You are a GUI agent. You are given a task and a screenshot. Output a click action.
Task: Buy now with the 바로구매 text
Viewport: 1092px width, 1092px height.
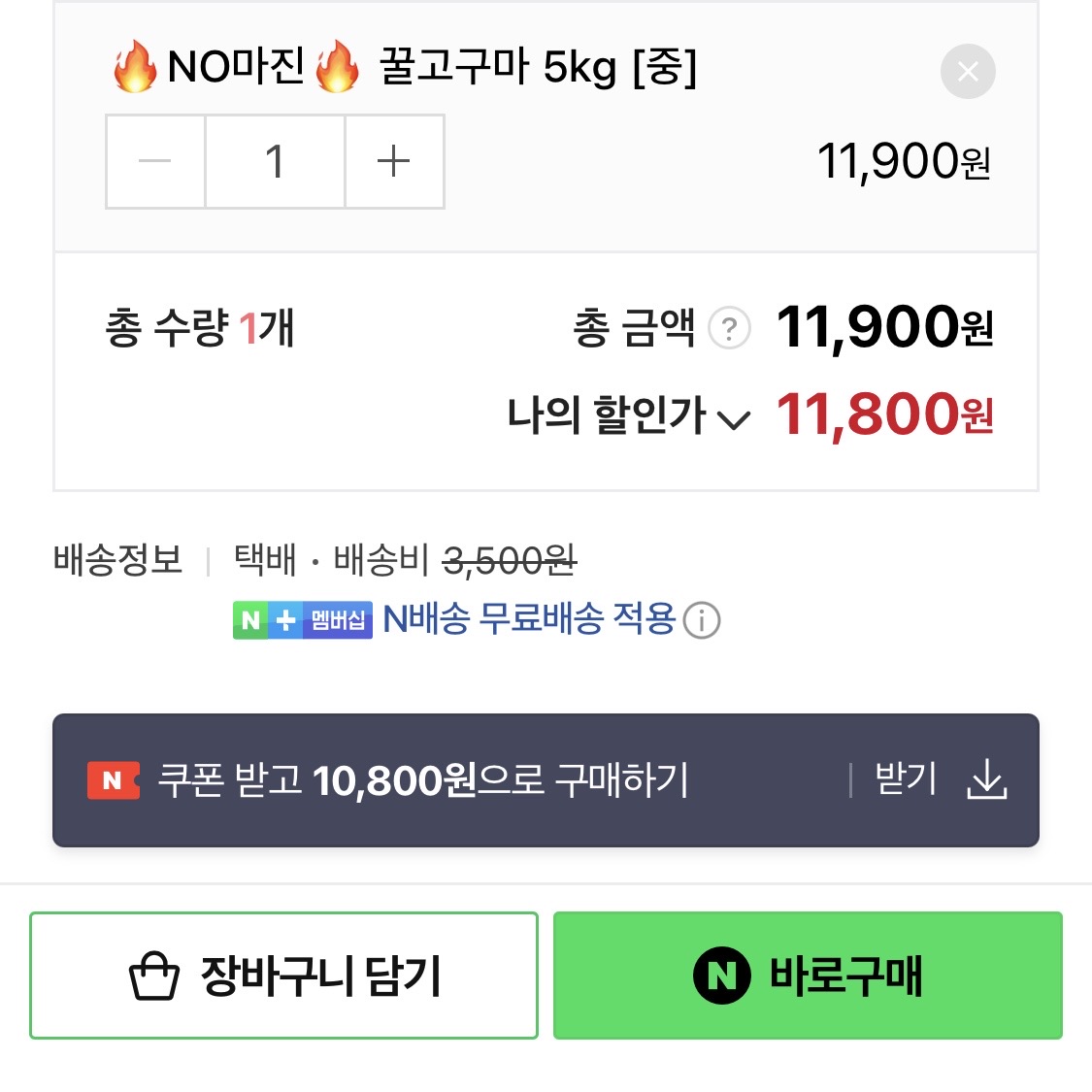845,976
